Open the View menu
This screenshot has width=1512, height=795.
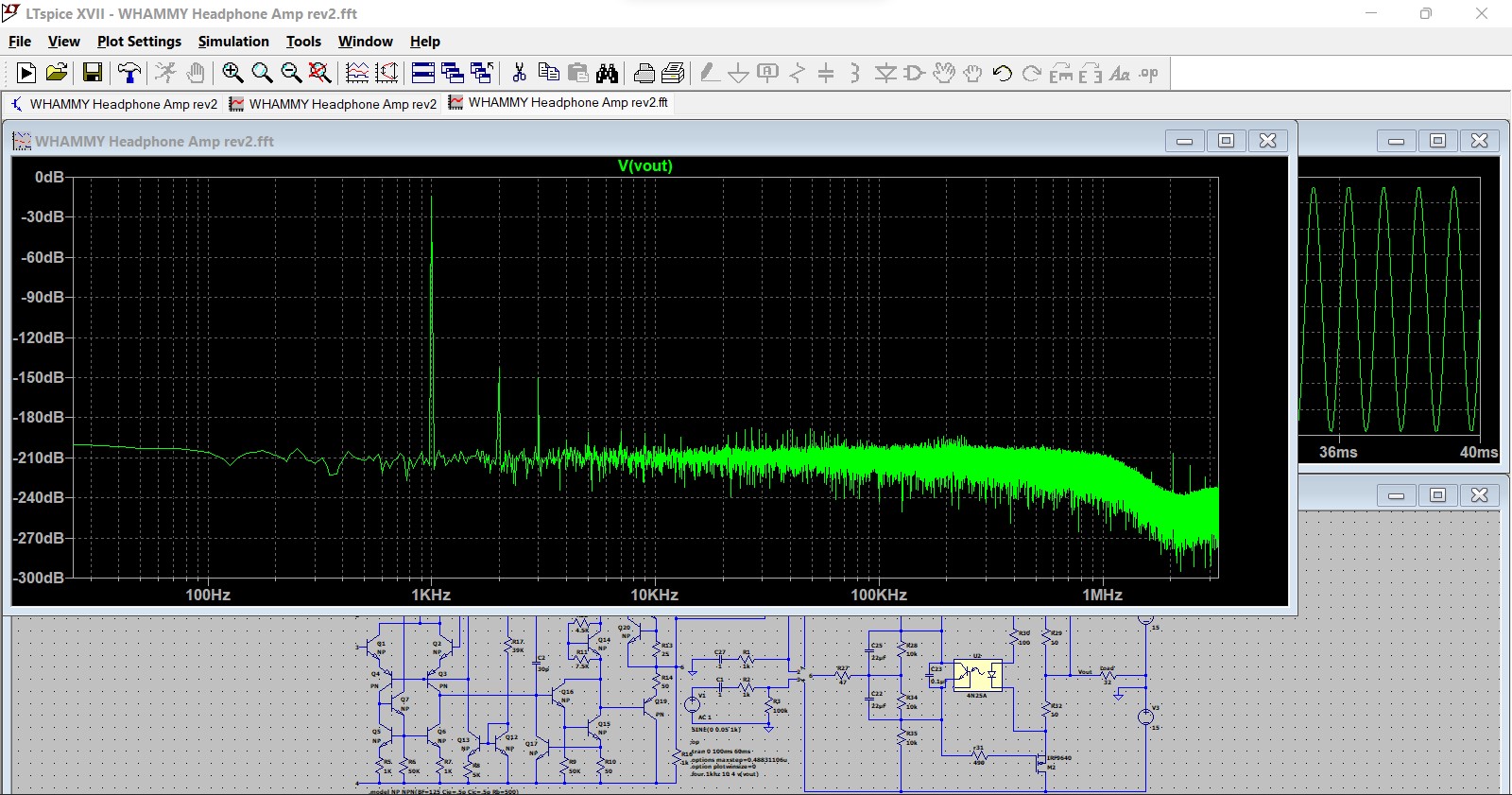[64, 42]
